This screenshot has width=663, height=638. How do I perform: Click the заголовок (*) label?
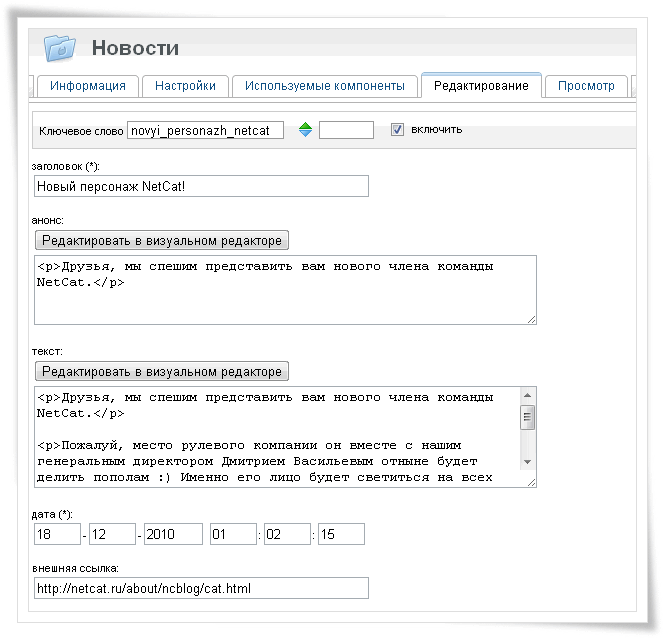[66, 166]
